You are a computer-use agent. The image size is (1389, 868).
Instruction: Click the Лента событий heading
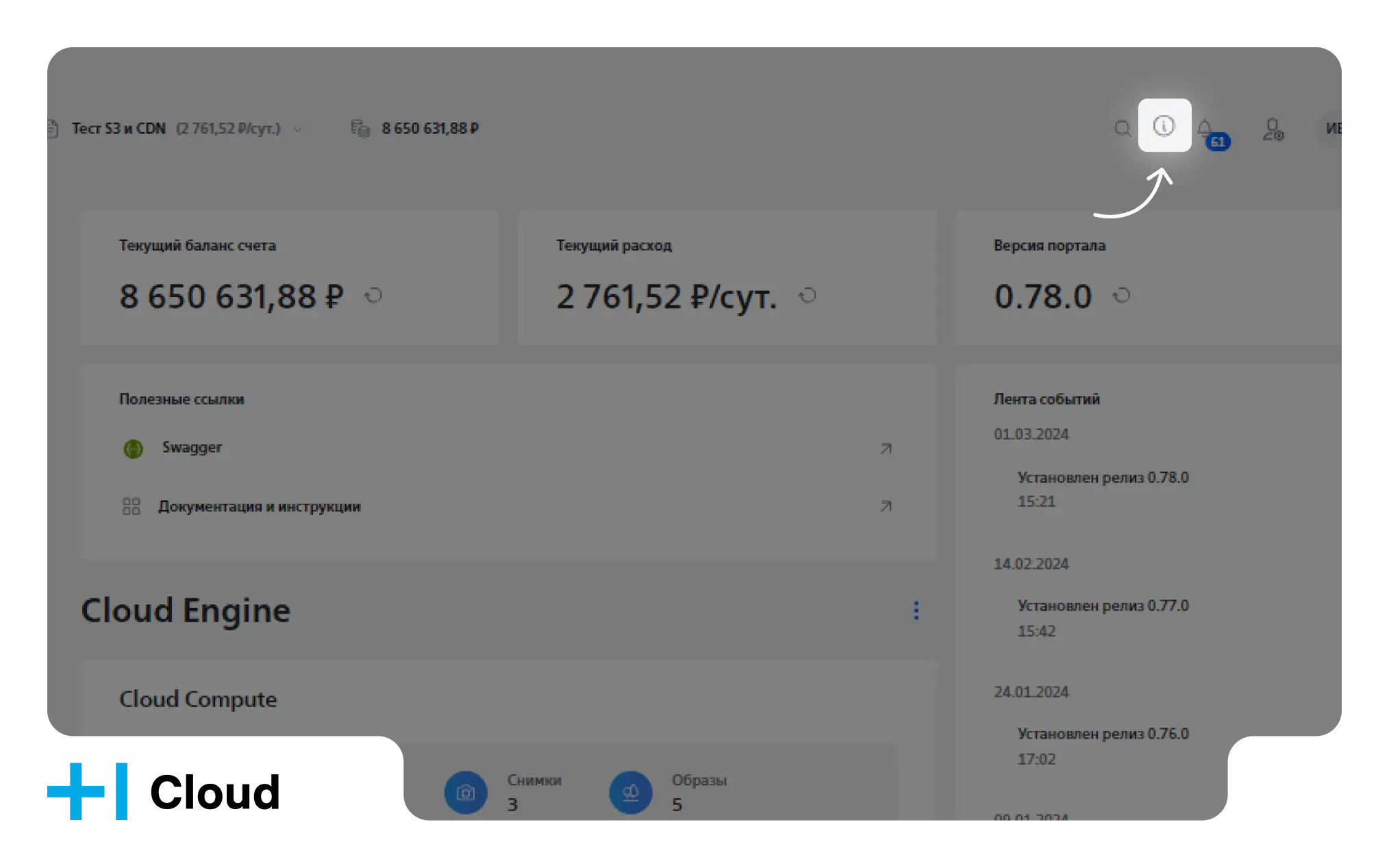click(1047, 399)
